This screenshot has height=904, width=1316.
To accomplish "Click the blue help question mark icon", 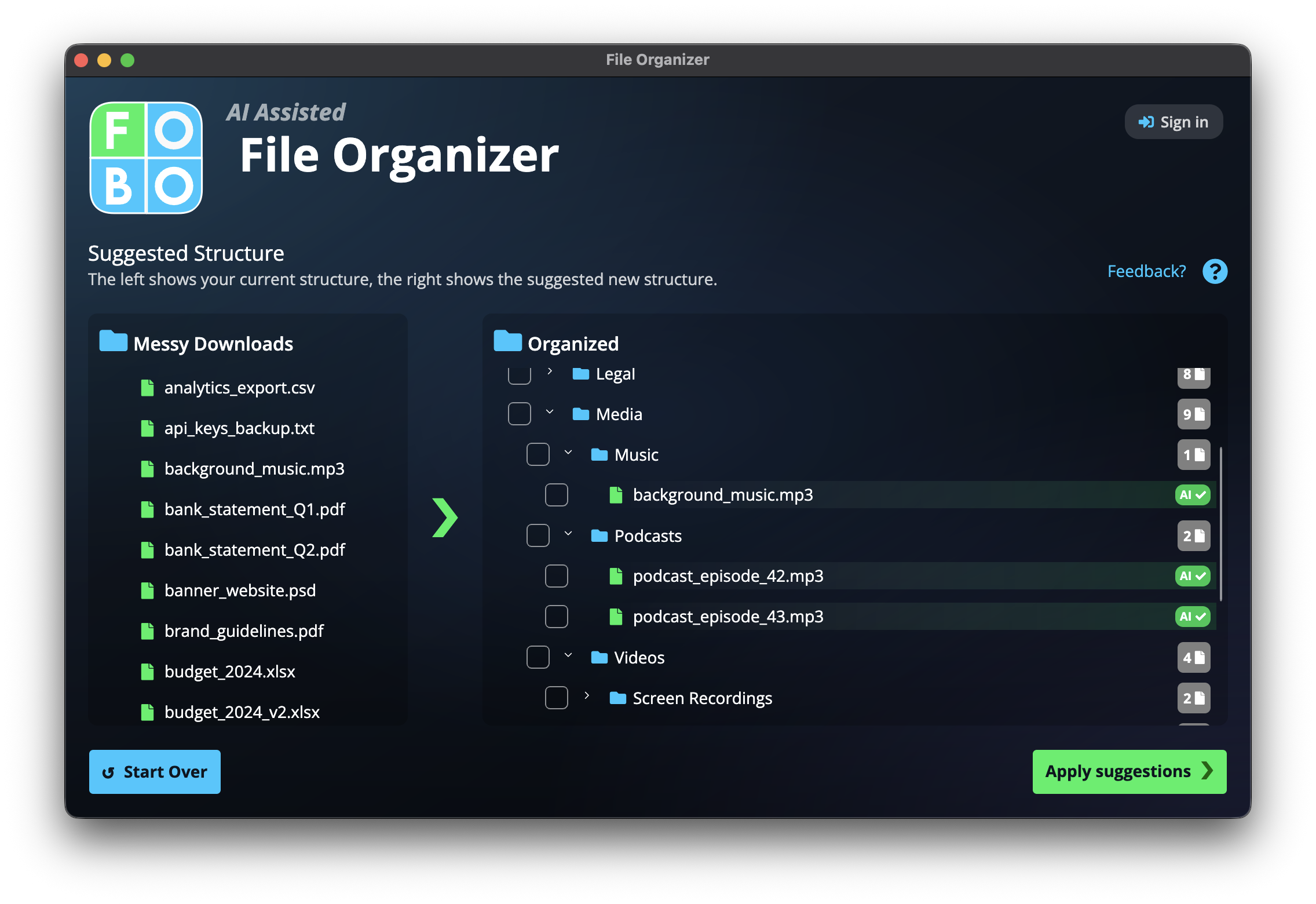I will pyautogui.click(x=1215, y=271).
